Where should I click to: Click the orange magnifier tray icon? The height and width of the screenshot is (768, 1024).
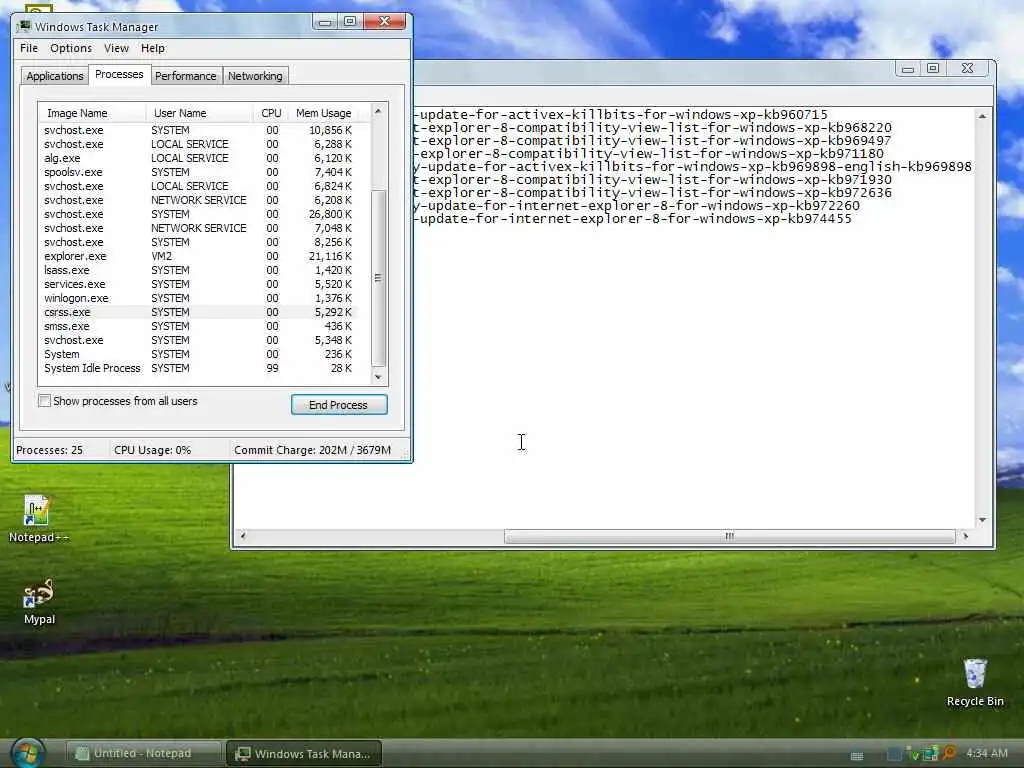point(949,753)
